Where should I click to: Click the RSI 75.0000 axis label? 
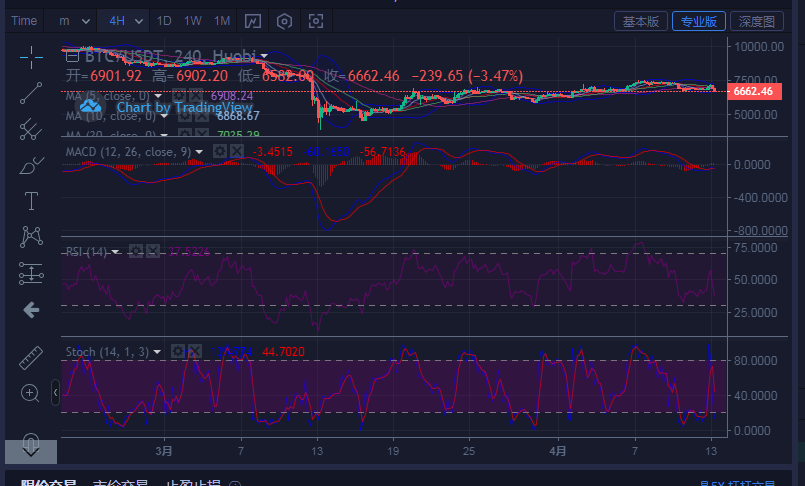pyautogui.click(x=756, y=248)
